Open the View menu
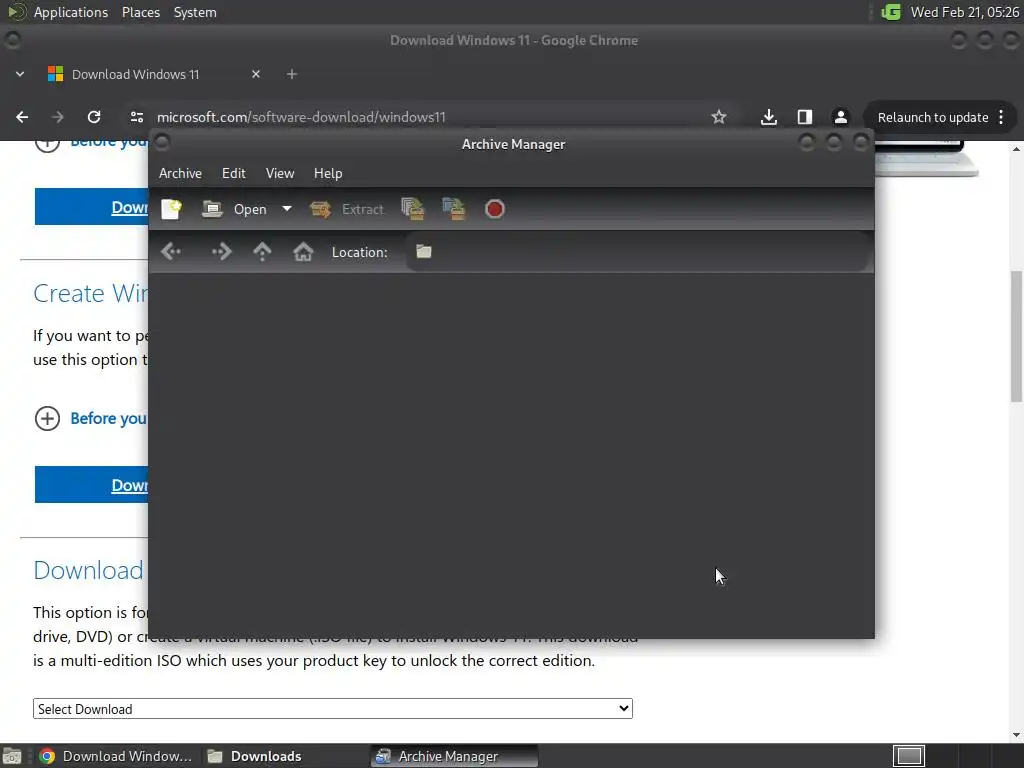The image size is (1024, 768). click(x=280, y=173)
